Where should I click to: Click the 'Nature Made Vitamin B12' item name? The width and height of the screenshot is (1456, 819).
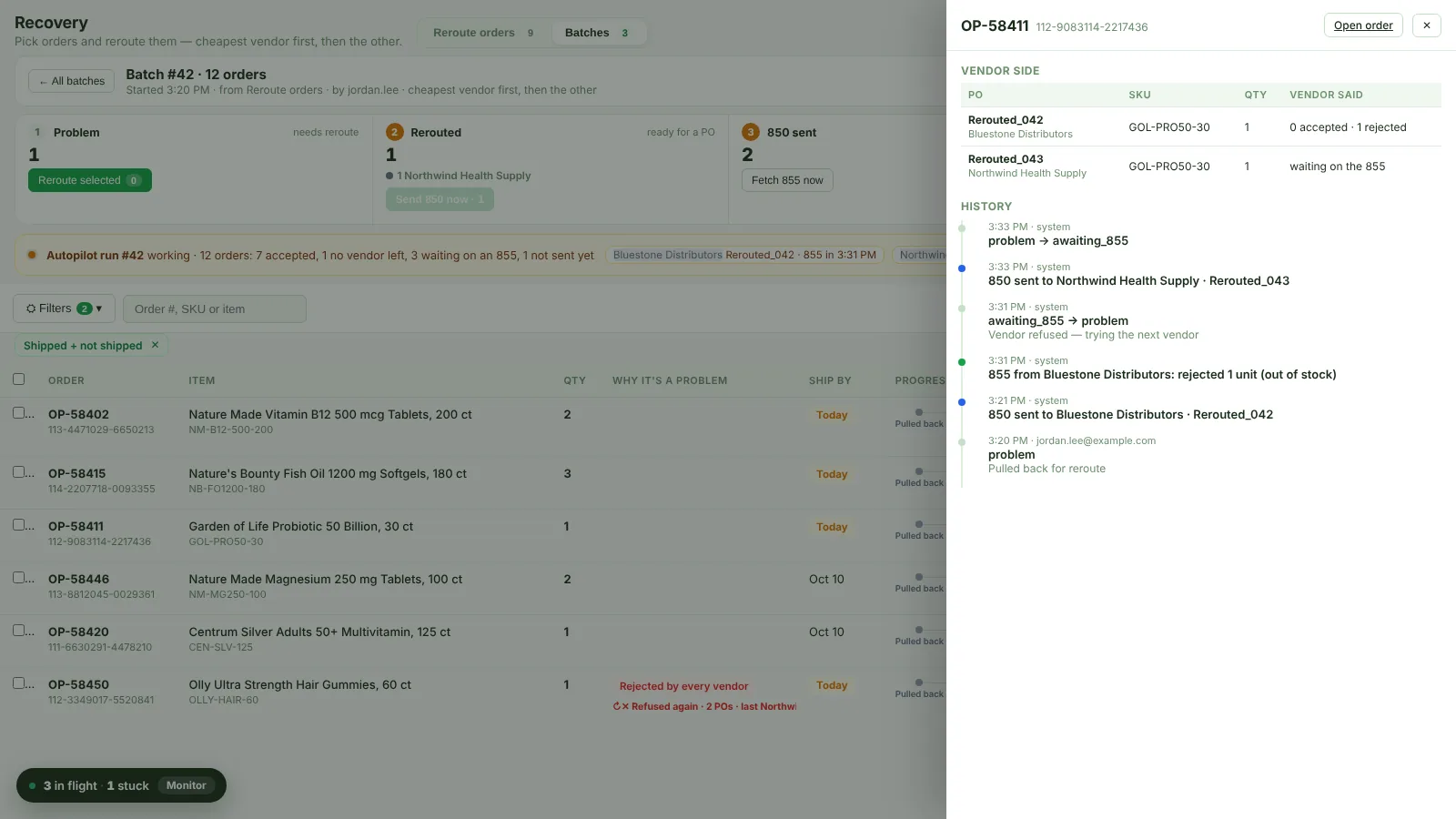(330, 414)
